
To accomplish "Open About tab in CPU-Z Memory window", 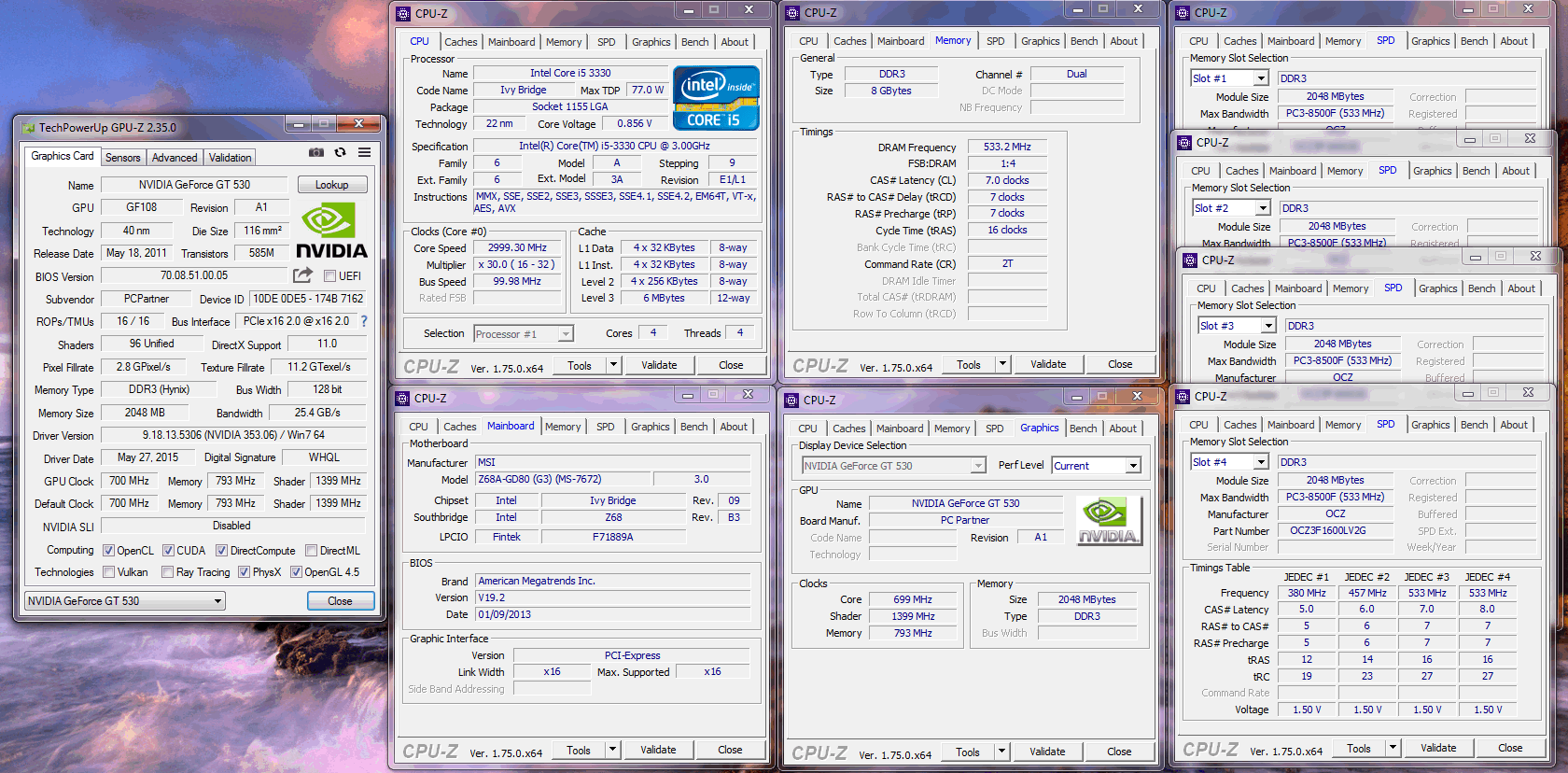I will tap(1124, 41).
